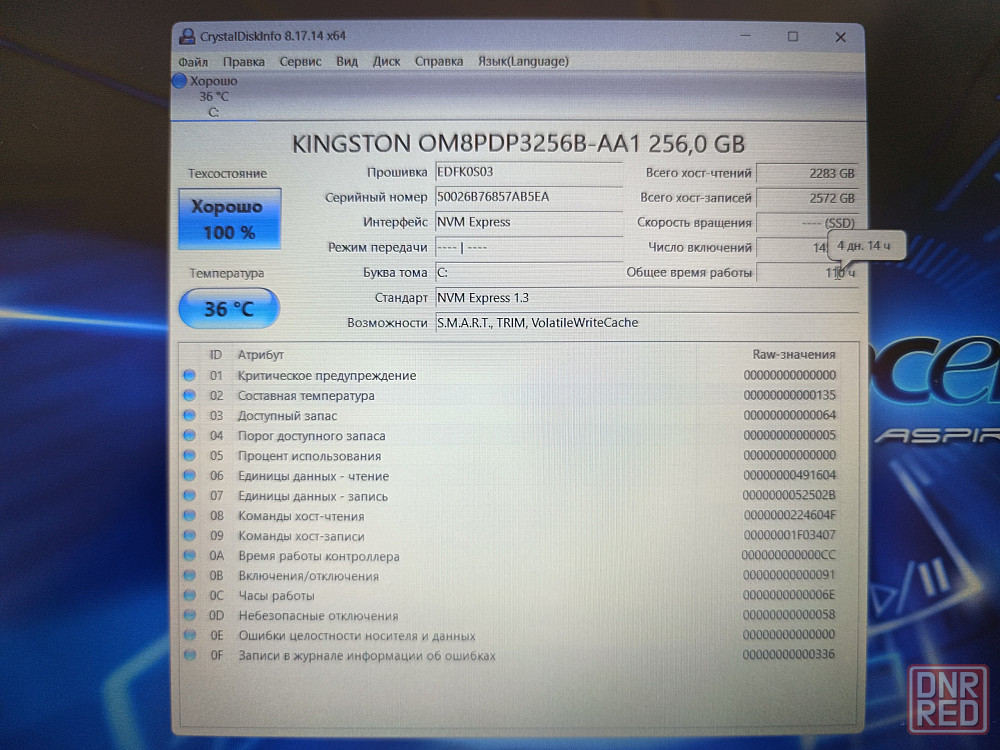Open the Сервис menu
1000x750 pixels.
(300, 61)
